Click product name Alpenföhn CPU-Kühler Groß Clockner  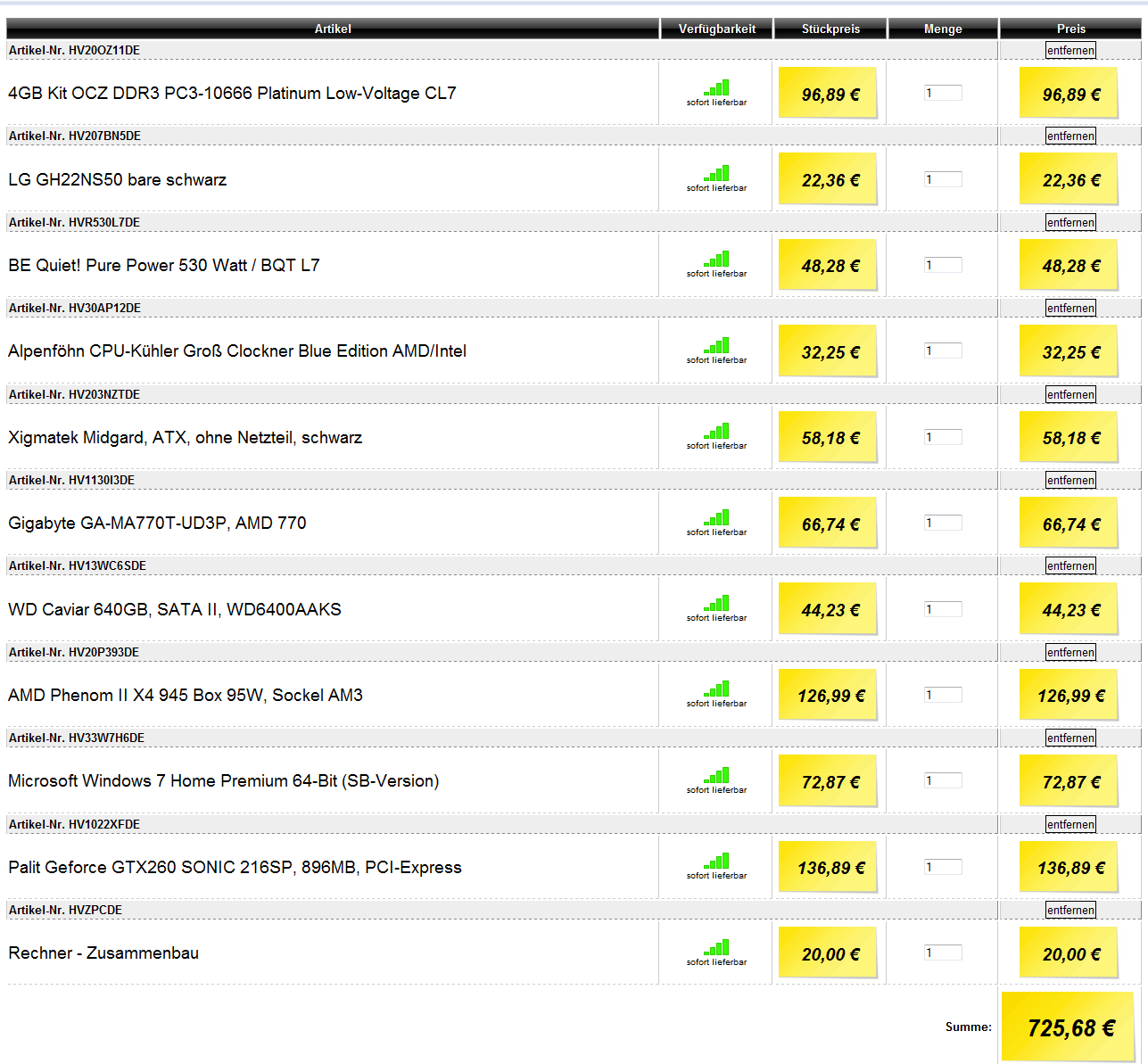pyautogui.click(x=237, y=351)
